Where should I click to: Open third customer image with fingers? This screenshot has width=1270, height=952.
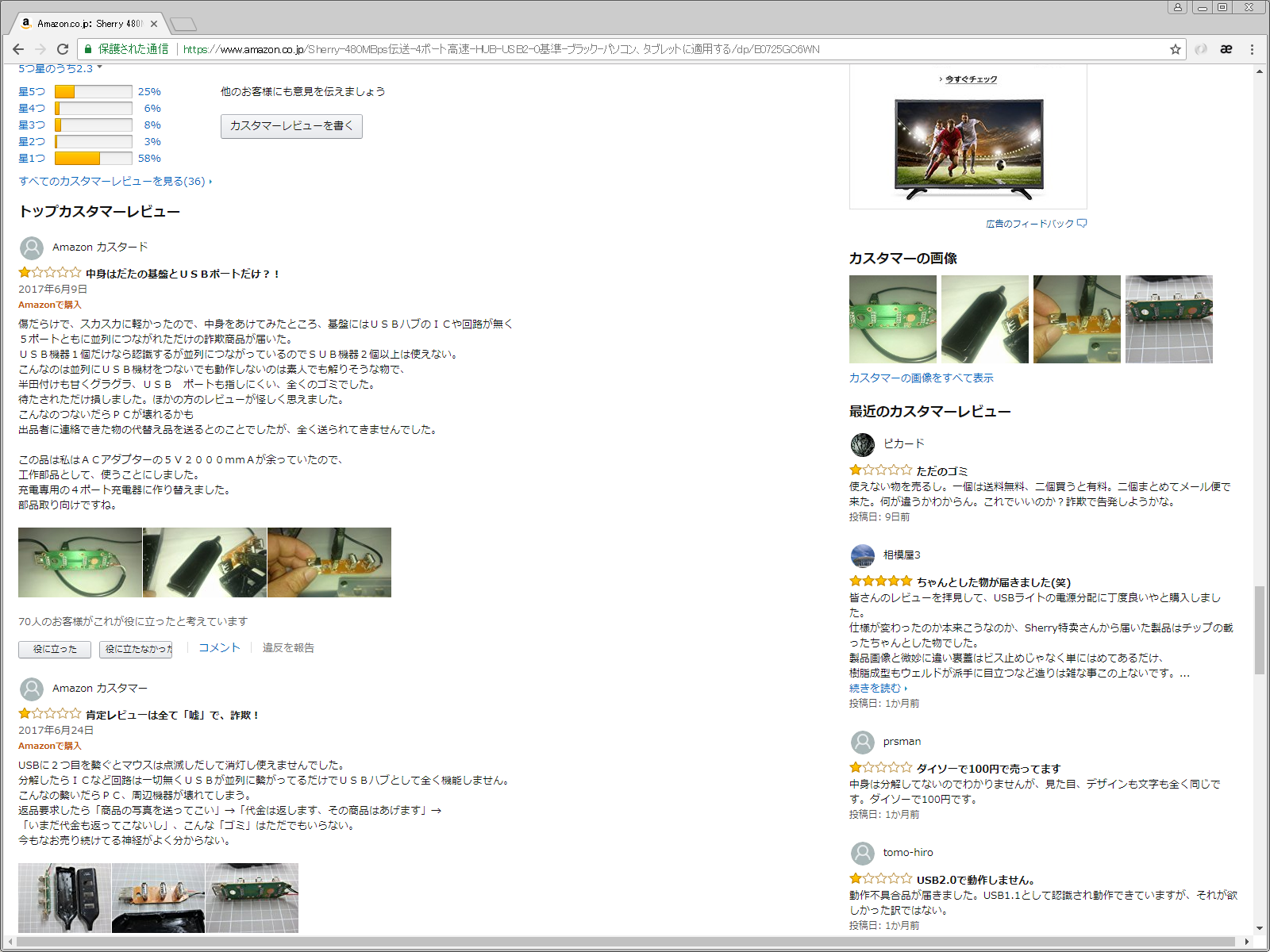coord(1077,320)
